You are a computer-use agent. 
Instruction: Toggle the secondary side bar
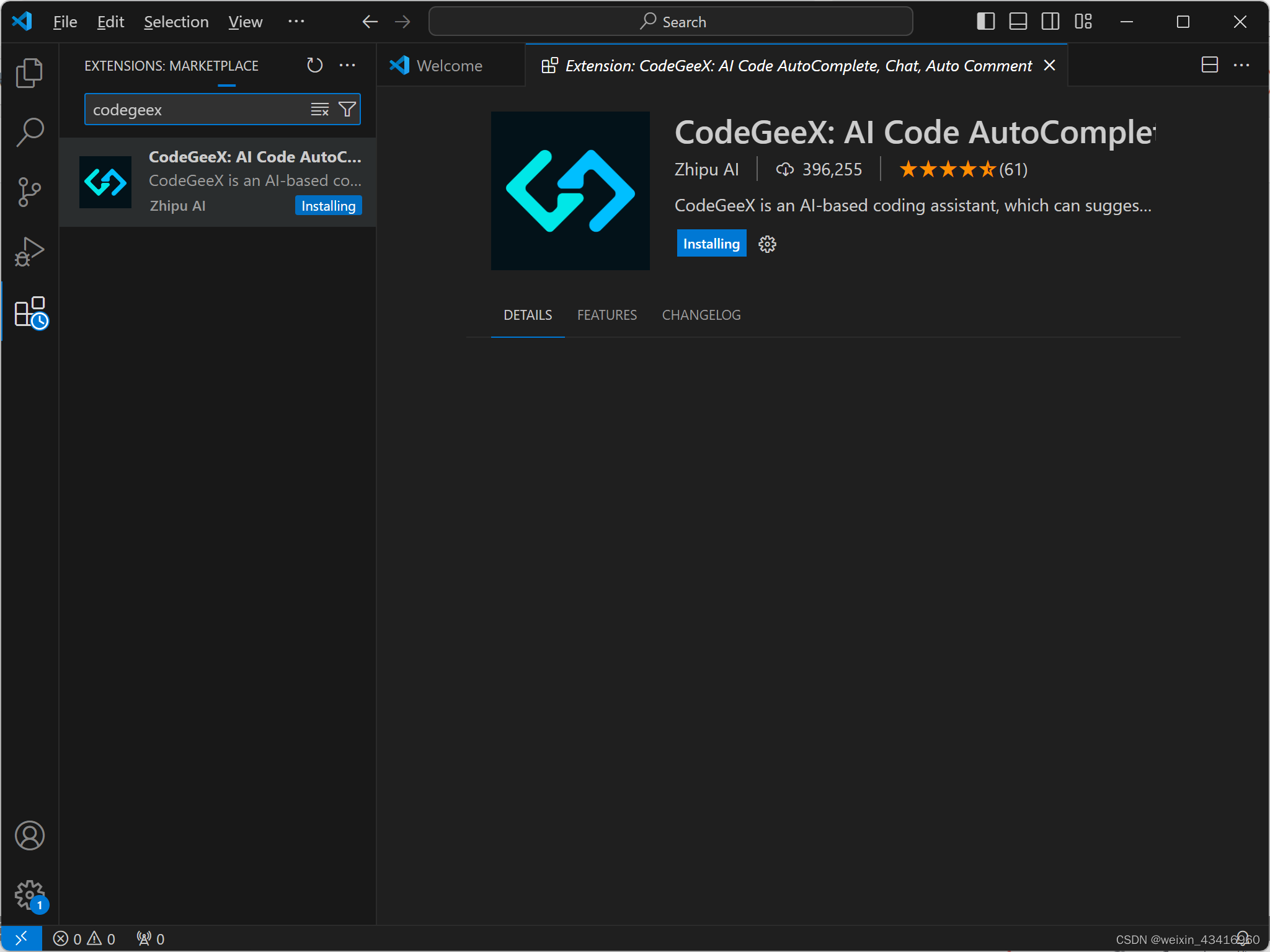pos(1050,22)
